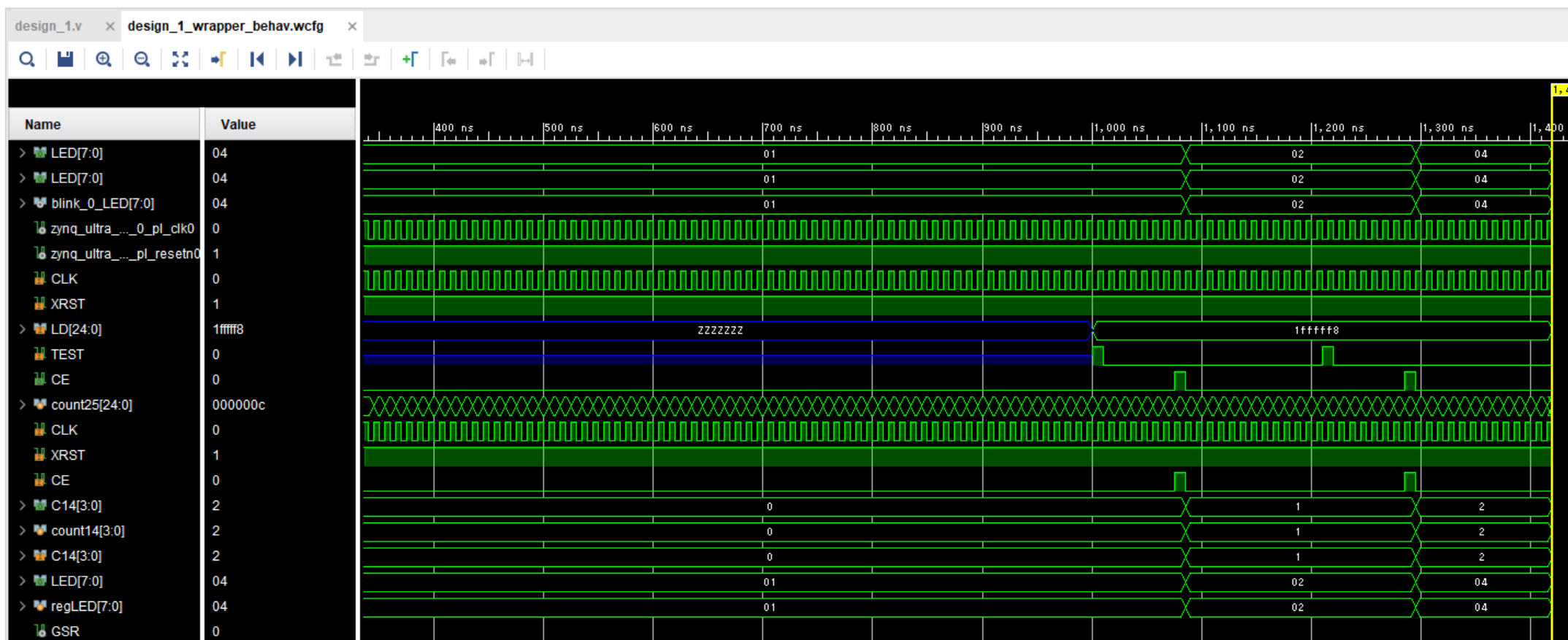Expand the regLED[7:0] bus
The height and width of the screenshot is (640, 1568).
pos(22,606)
